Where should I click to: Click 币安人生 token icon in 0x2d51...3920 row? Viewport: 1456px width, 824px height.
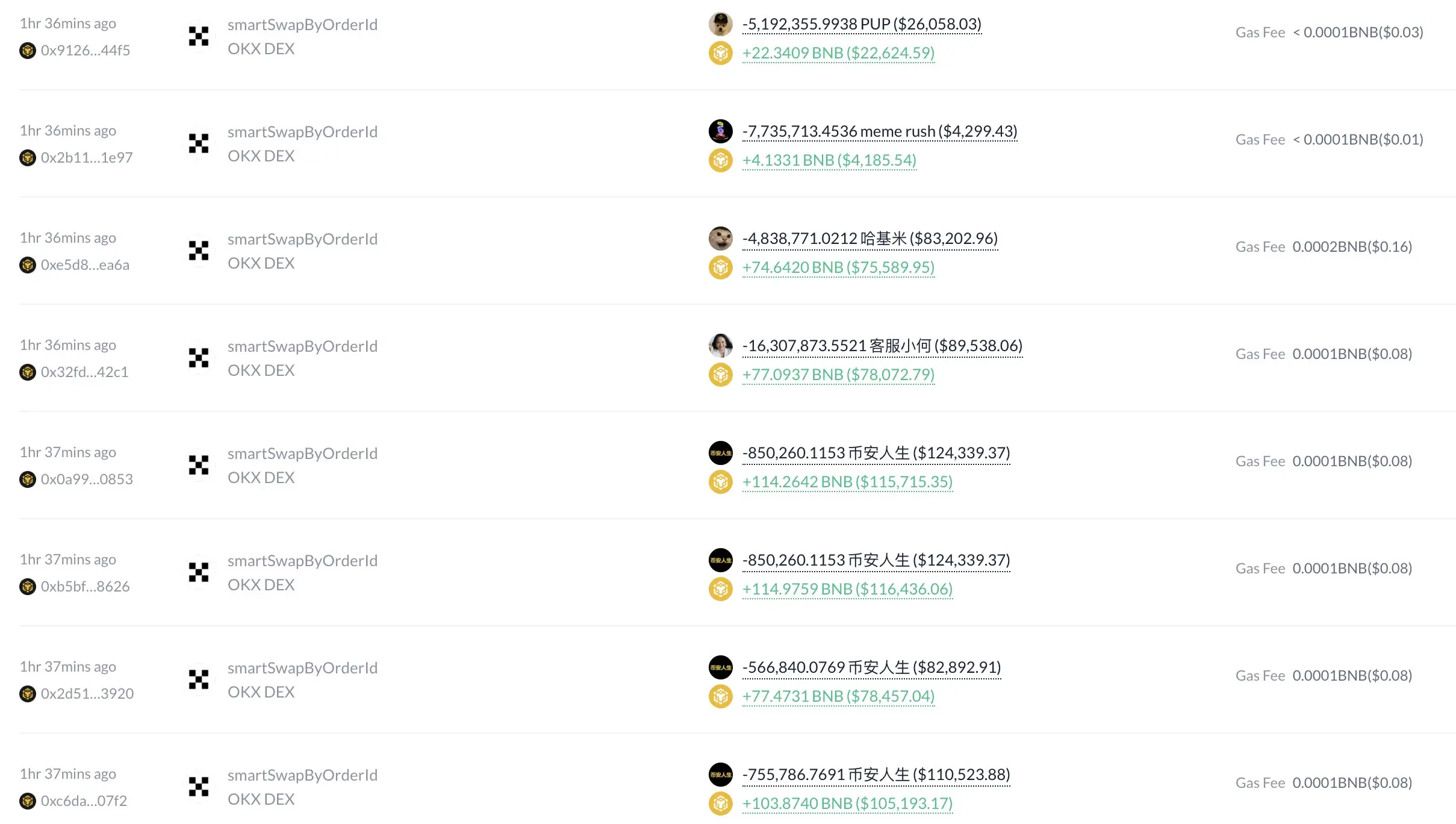click(720, 667)
